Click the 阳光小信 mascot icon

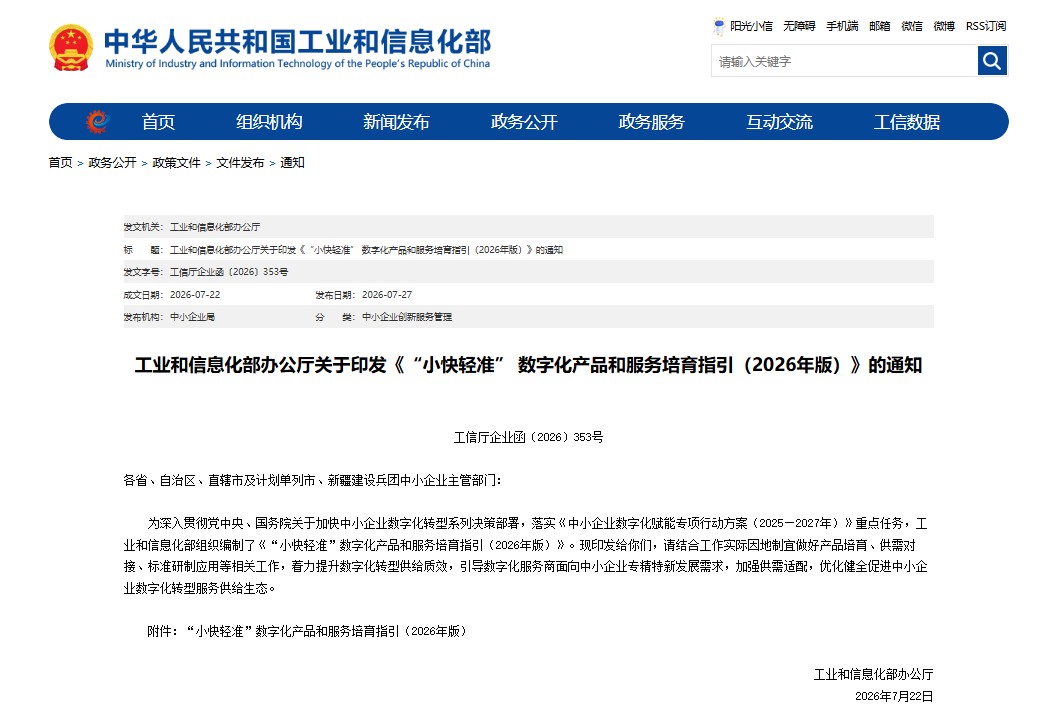pyautogui.click(x=719, y=26)
